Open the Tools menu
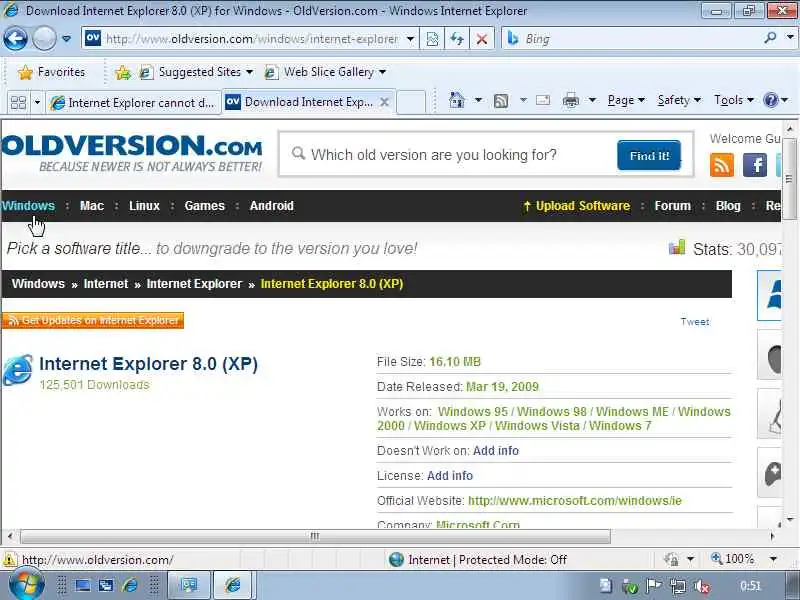 pyautogui.click(x=734, y=100)
